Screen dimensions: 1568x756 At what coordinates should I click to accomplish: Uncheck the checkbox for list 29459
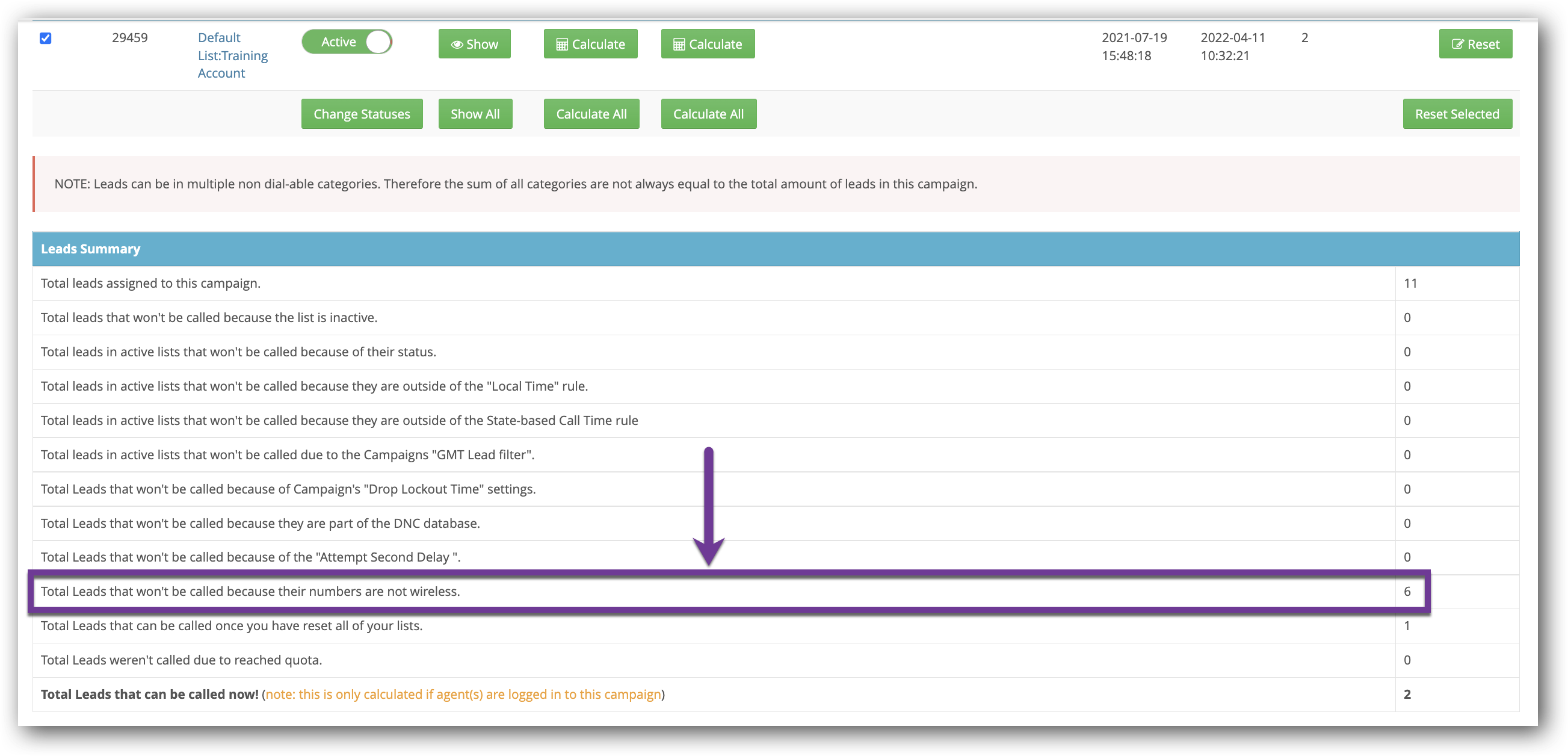[46, 39]
